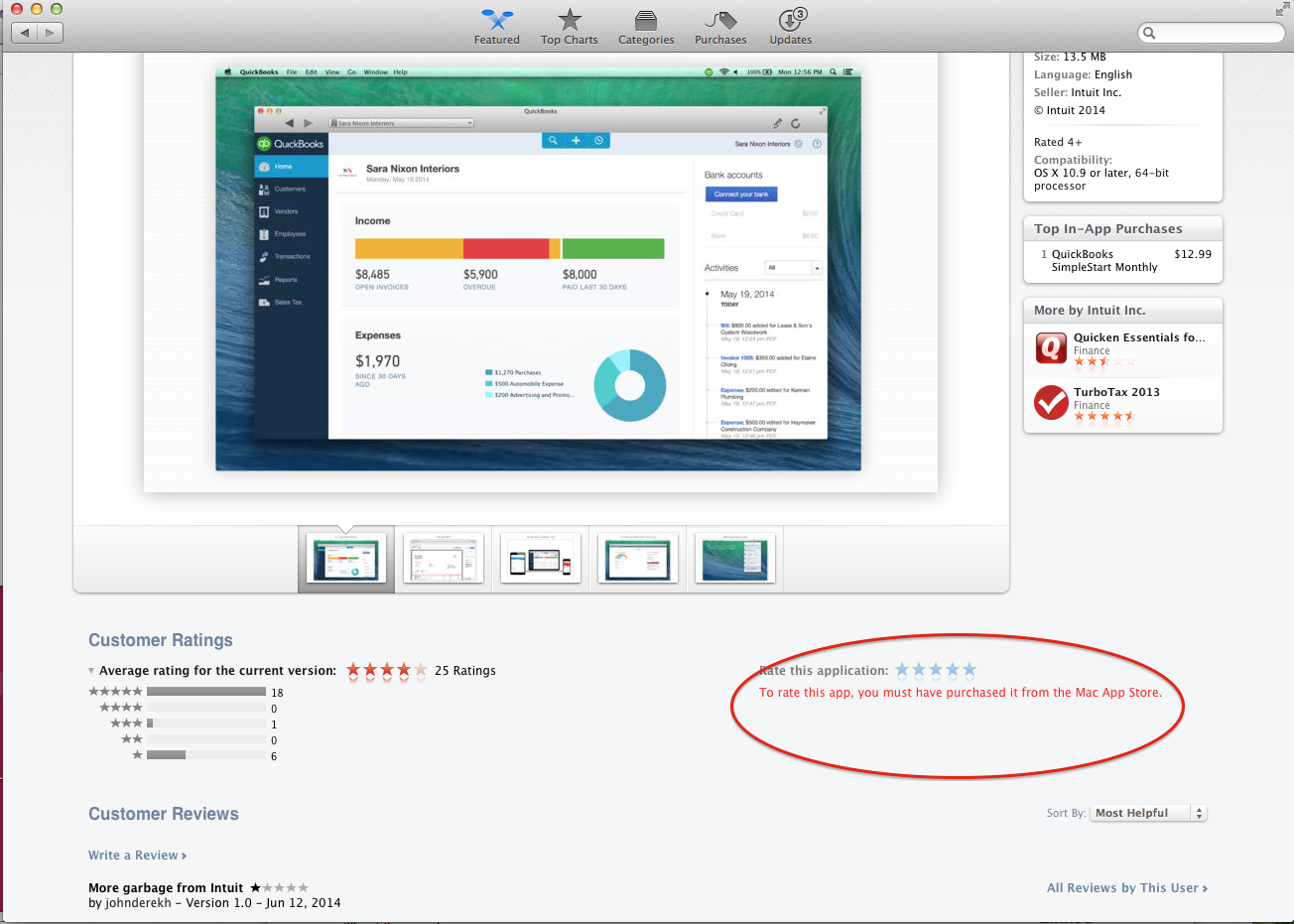Click the search magnifier icon

pyautogui.click(x=1149, y=33)
